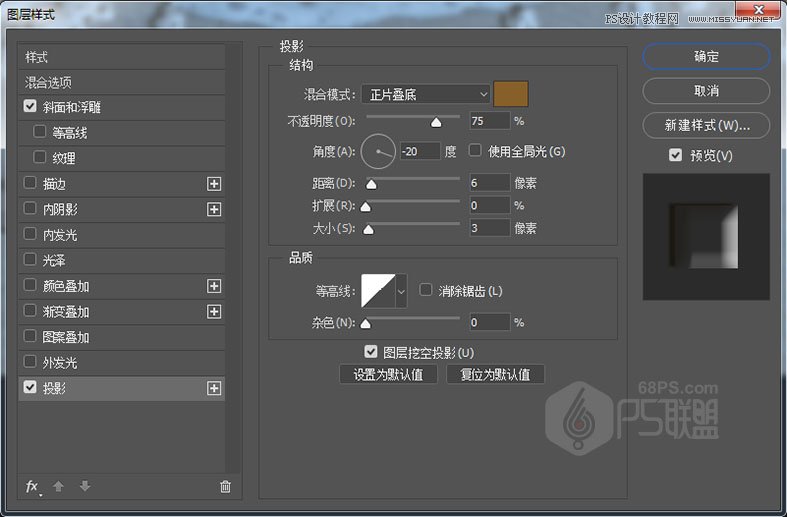Click the effects list vertical scrollbar
787x517 pixels.
(232, 258)
